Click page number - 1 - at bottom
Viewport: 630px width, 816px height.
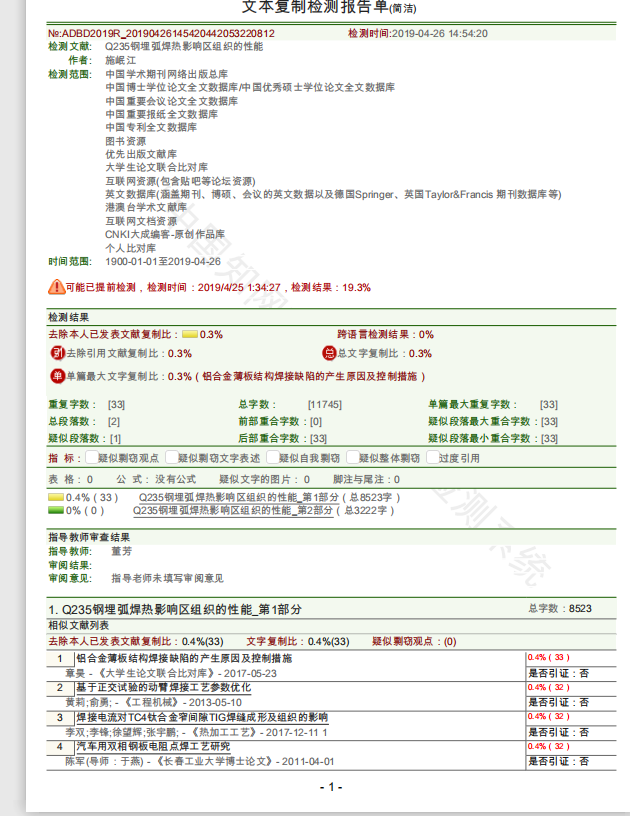(x=331, y=787)
